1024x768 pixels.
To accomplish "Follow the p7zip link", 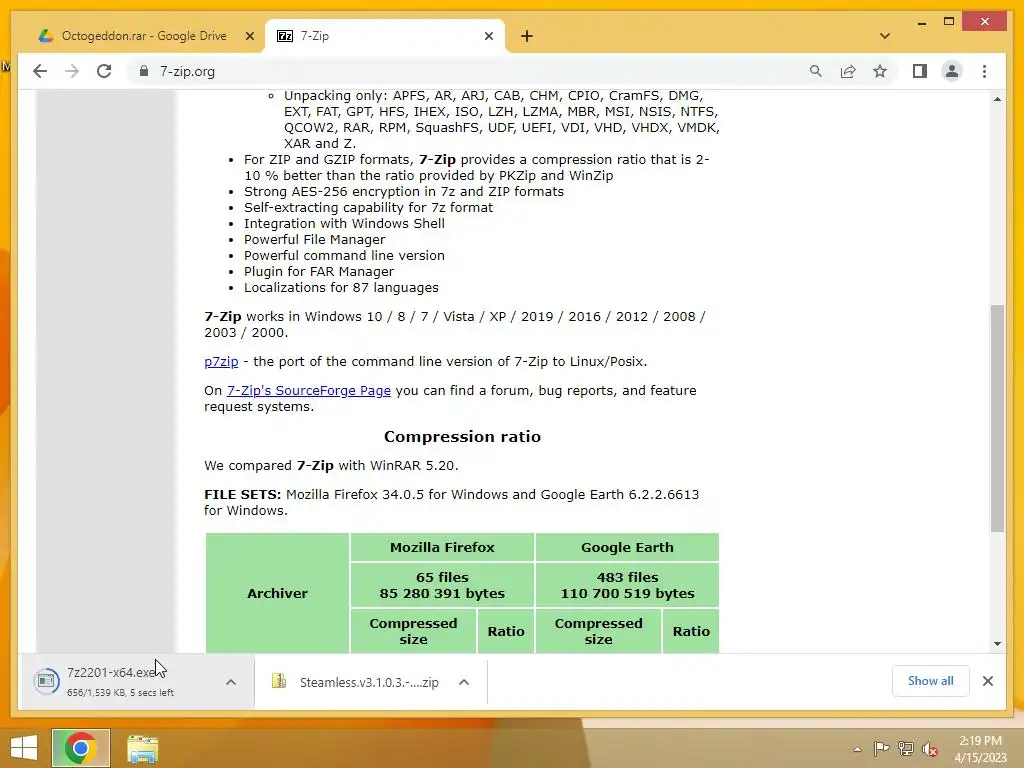I will pos(221,361).
